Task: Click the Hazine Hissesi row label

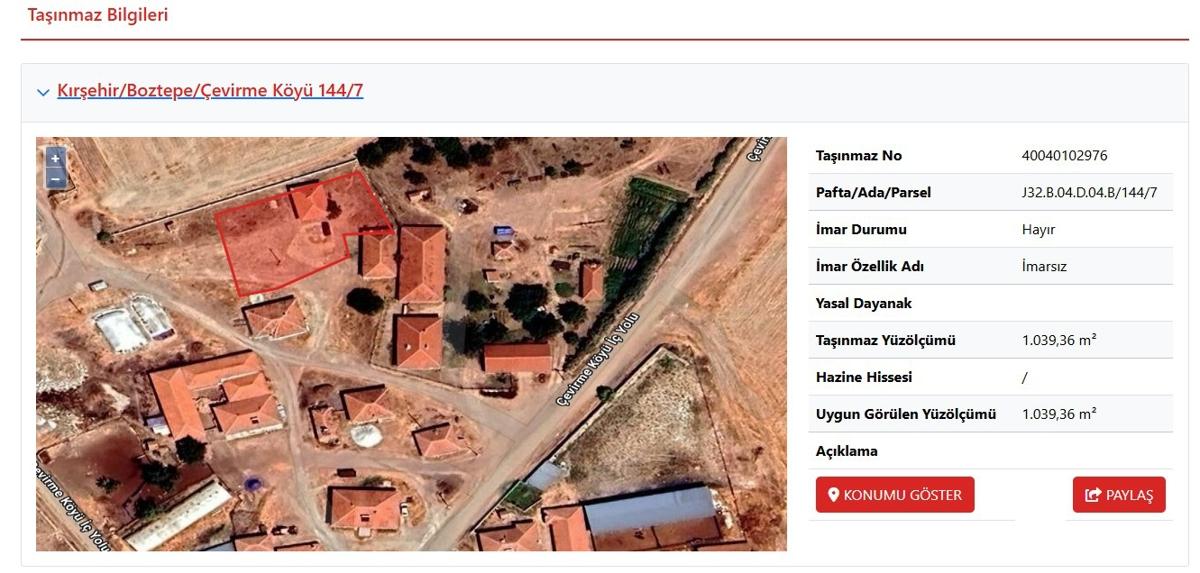Action: pos(864,377)
